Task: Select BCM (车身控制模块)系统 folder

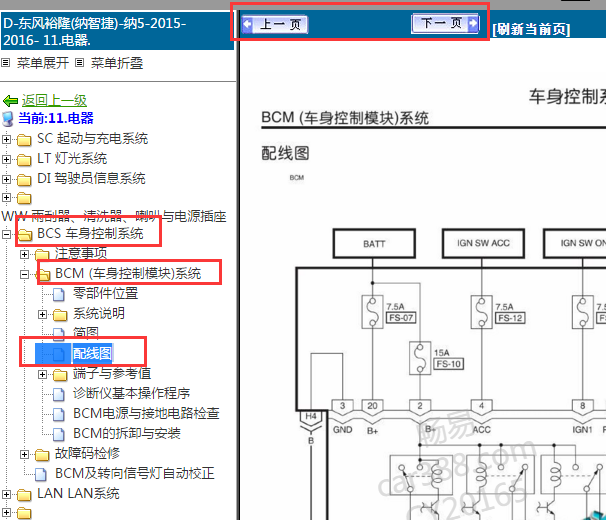Action: click(x=128, y=274)
